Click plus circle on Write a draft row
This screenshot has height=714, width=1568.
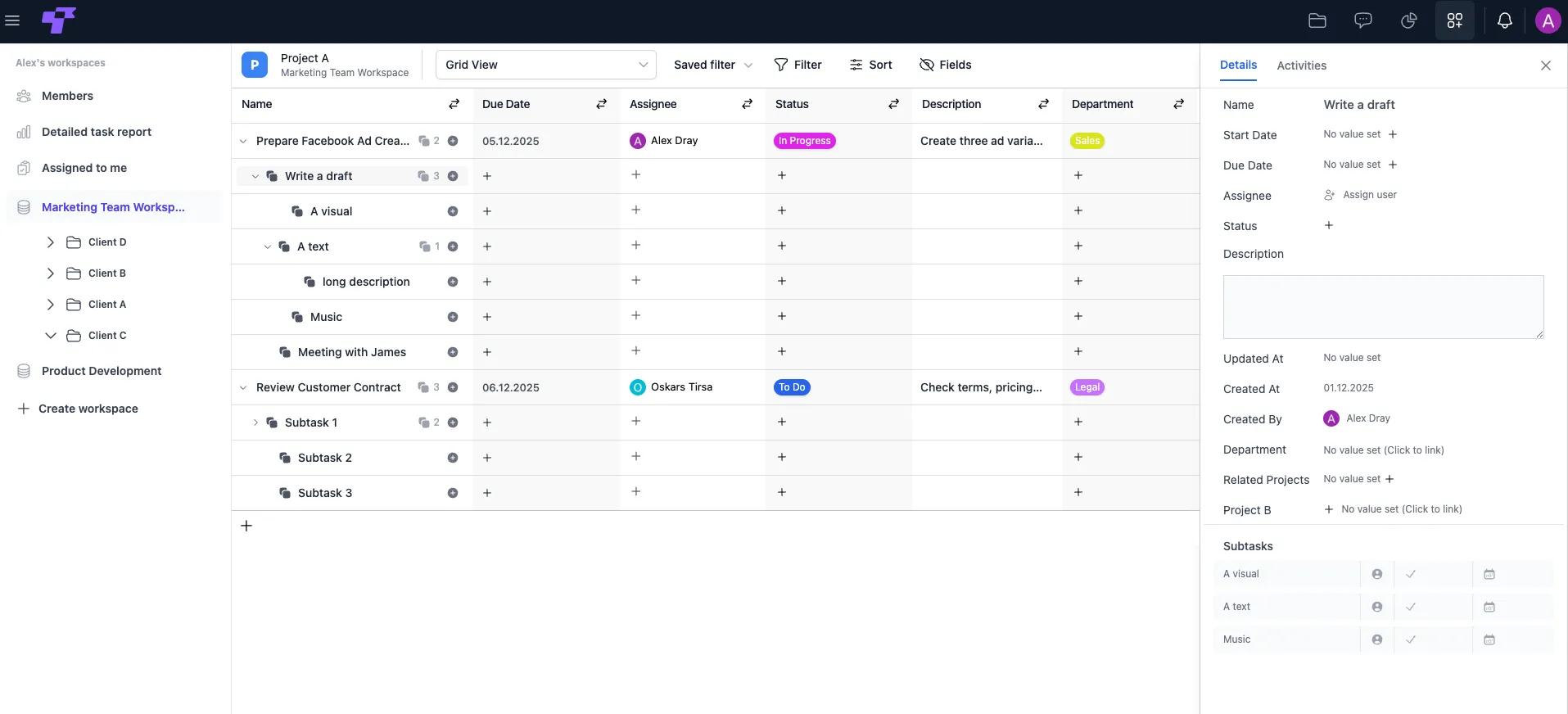click(453, 176)
